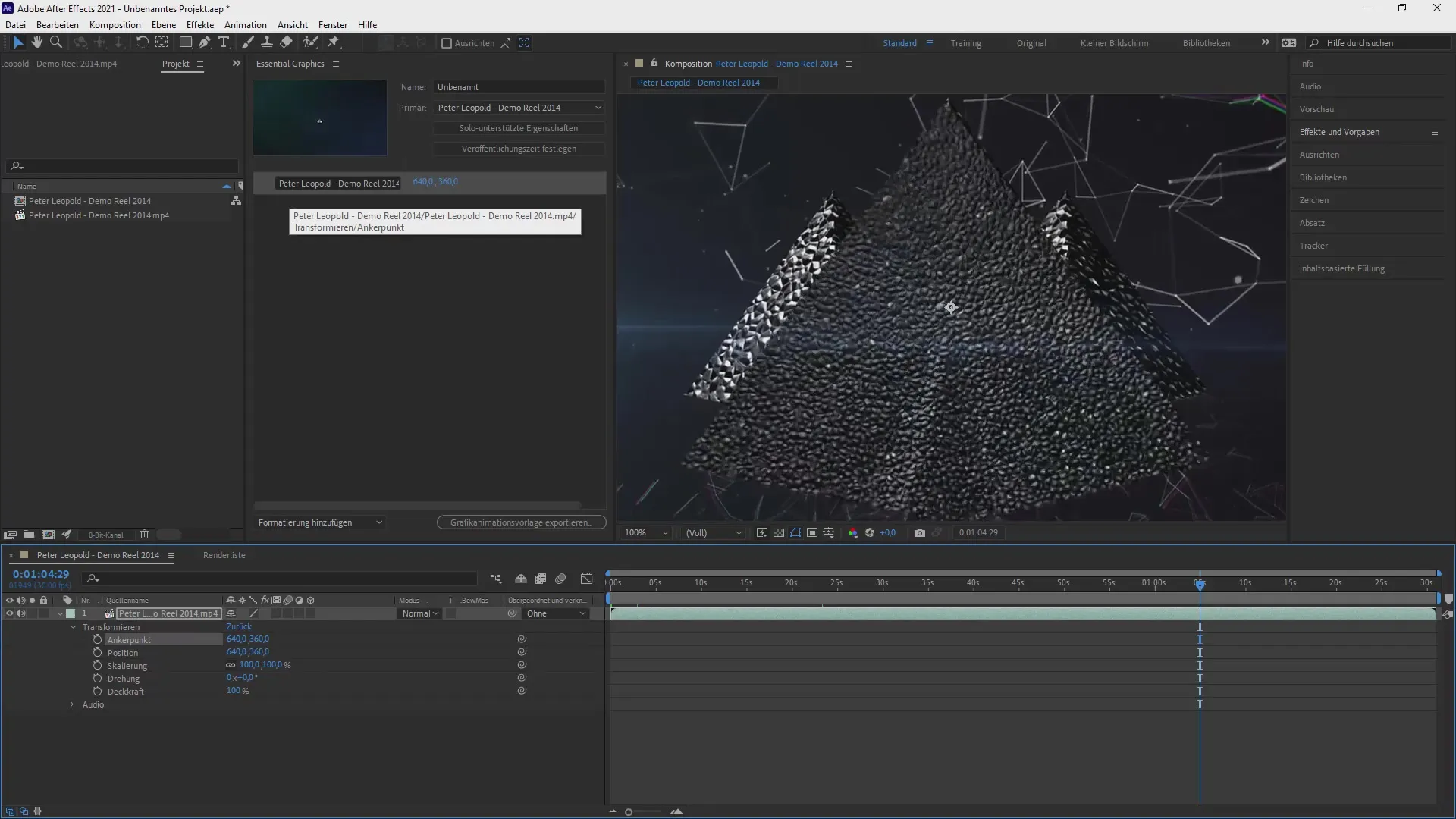Open the Animation menu
1456x819 pixels.
point(246,24)
